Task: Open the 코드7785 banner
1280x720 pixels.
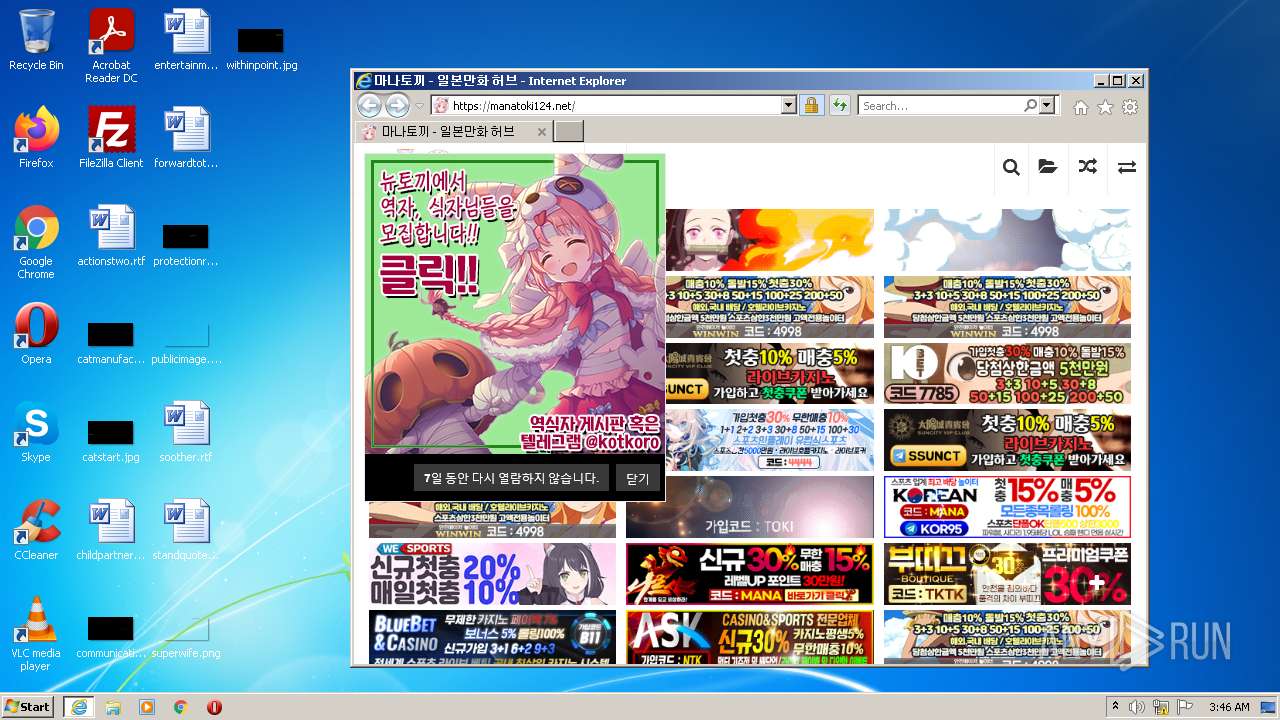Action: 1007,374
